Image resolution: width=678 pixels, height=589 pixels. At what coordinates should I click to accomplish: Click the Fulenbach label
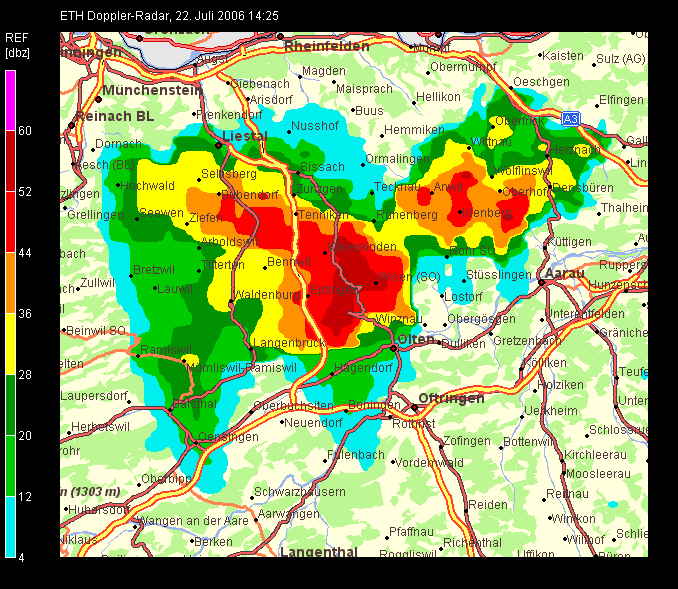pyautogui.click(x=355, y=455)
